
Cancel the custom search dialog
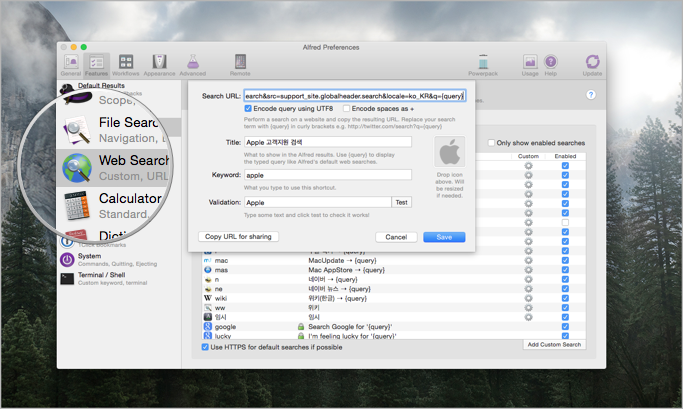pyautogui.click(x=396, y=237)
